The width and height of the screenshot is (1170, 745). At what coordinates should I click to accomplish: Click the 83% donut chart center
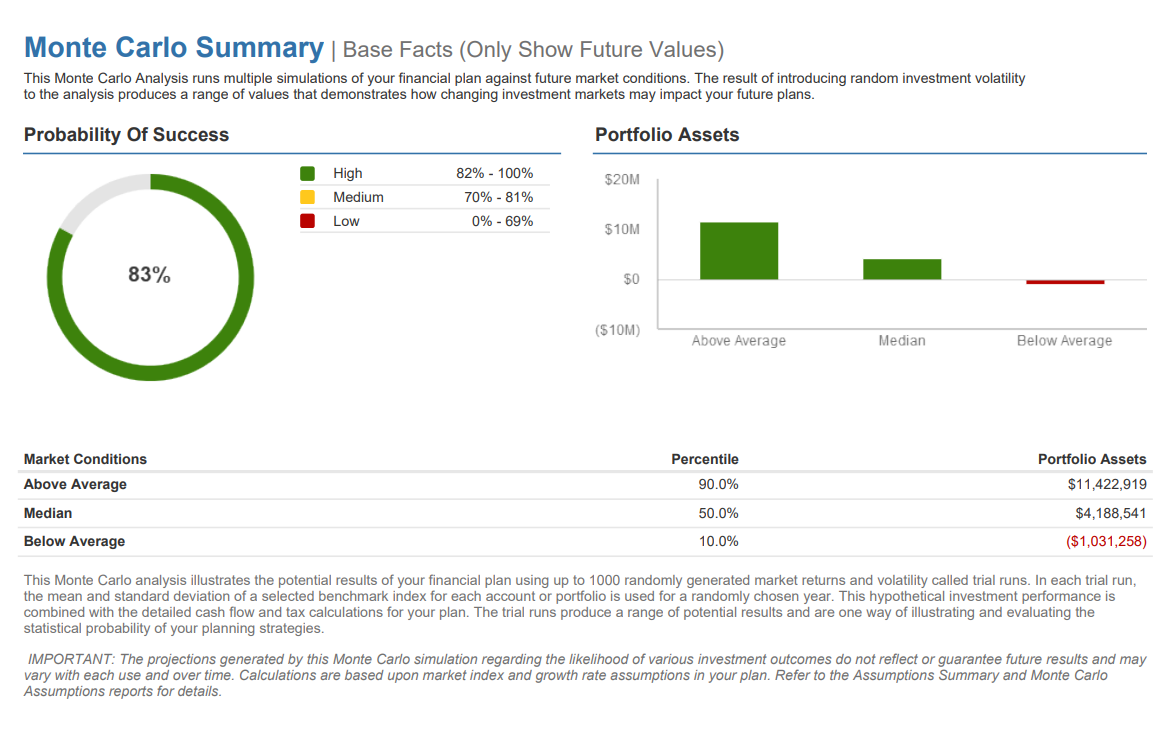(x=150, y=275)
